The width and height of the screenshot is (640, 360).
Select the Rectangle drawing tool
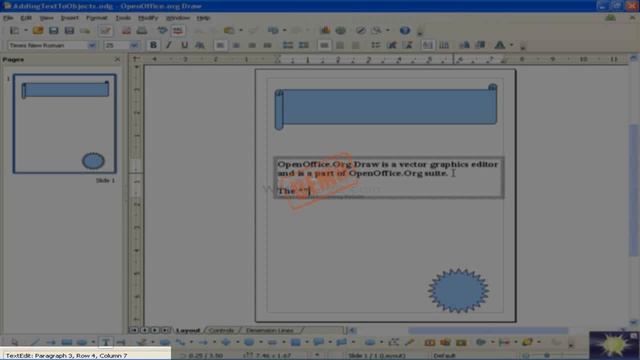67,342
